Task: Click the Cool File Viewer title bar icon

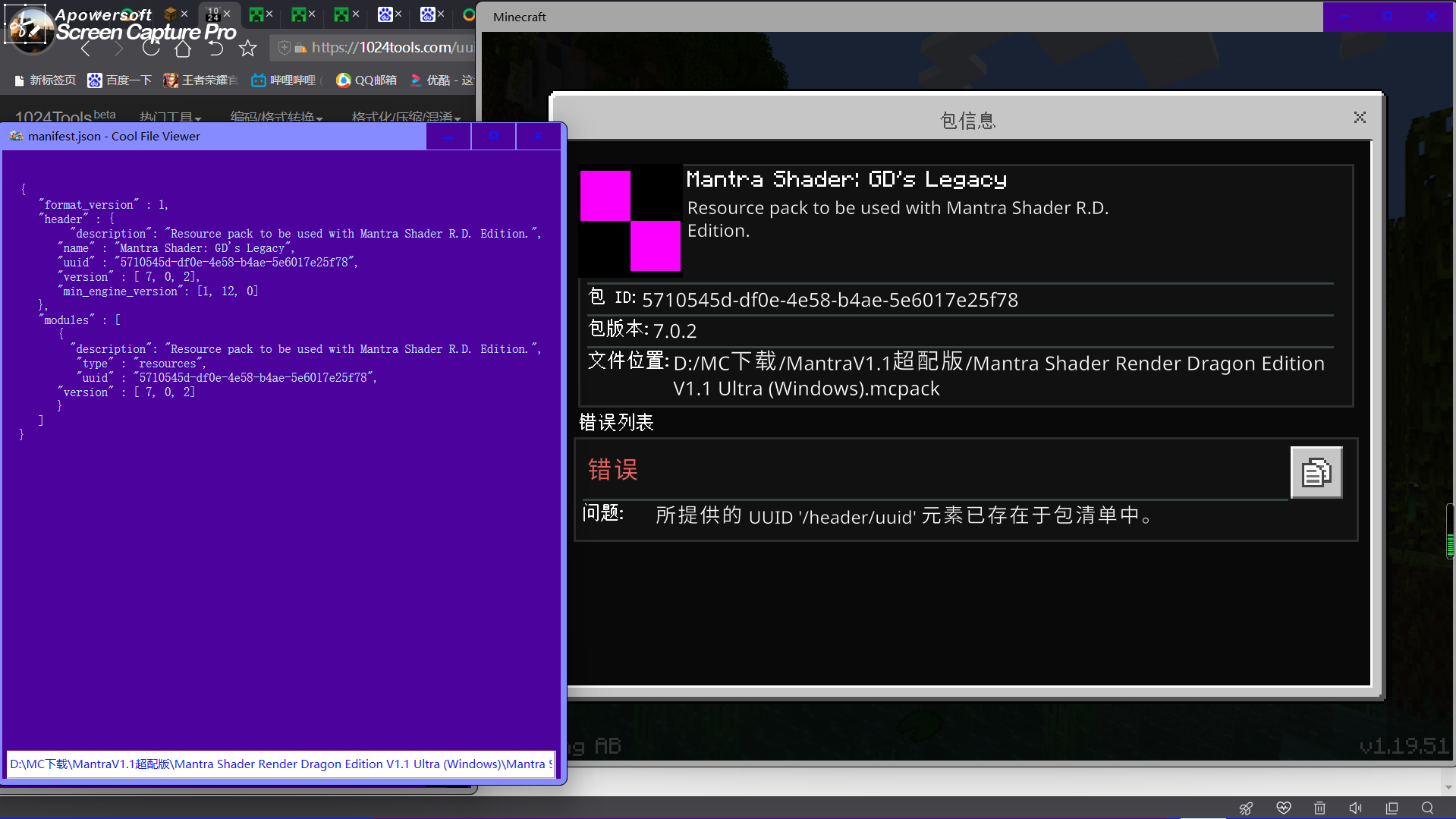Action: pyautogui.click(x=16, y=136)
